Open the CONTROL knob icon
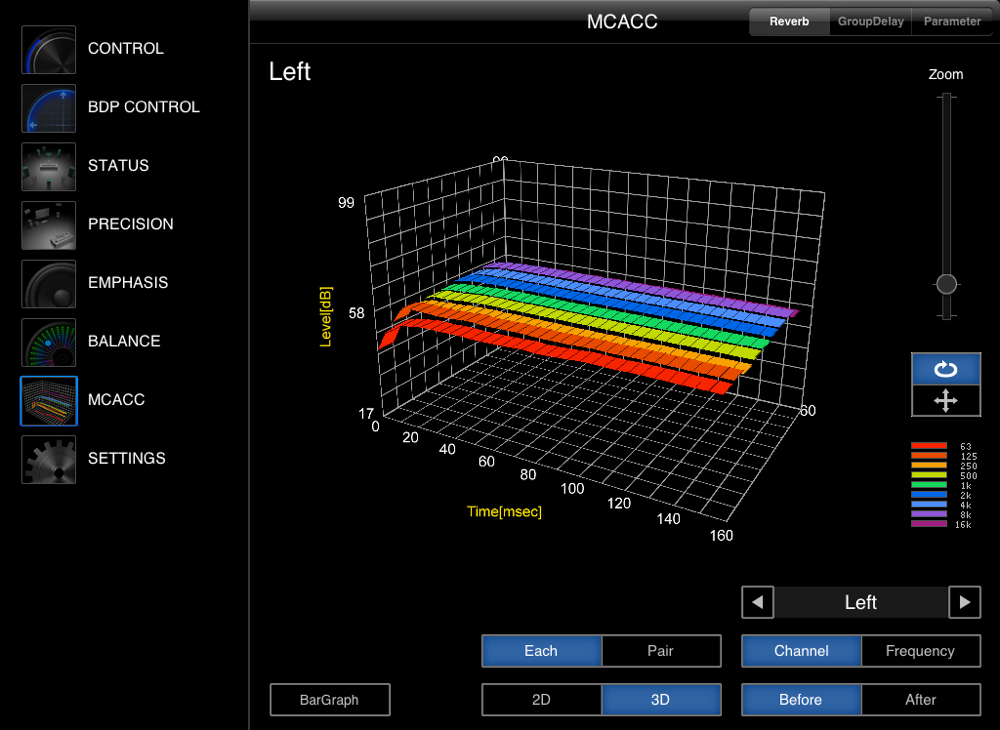The image size is (1000, 730). (48, 50)
